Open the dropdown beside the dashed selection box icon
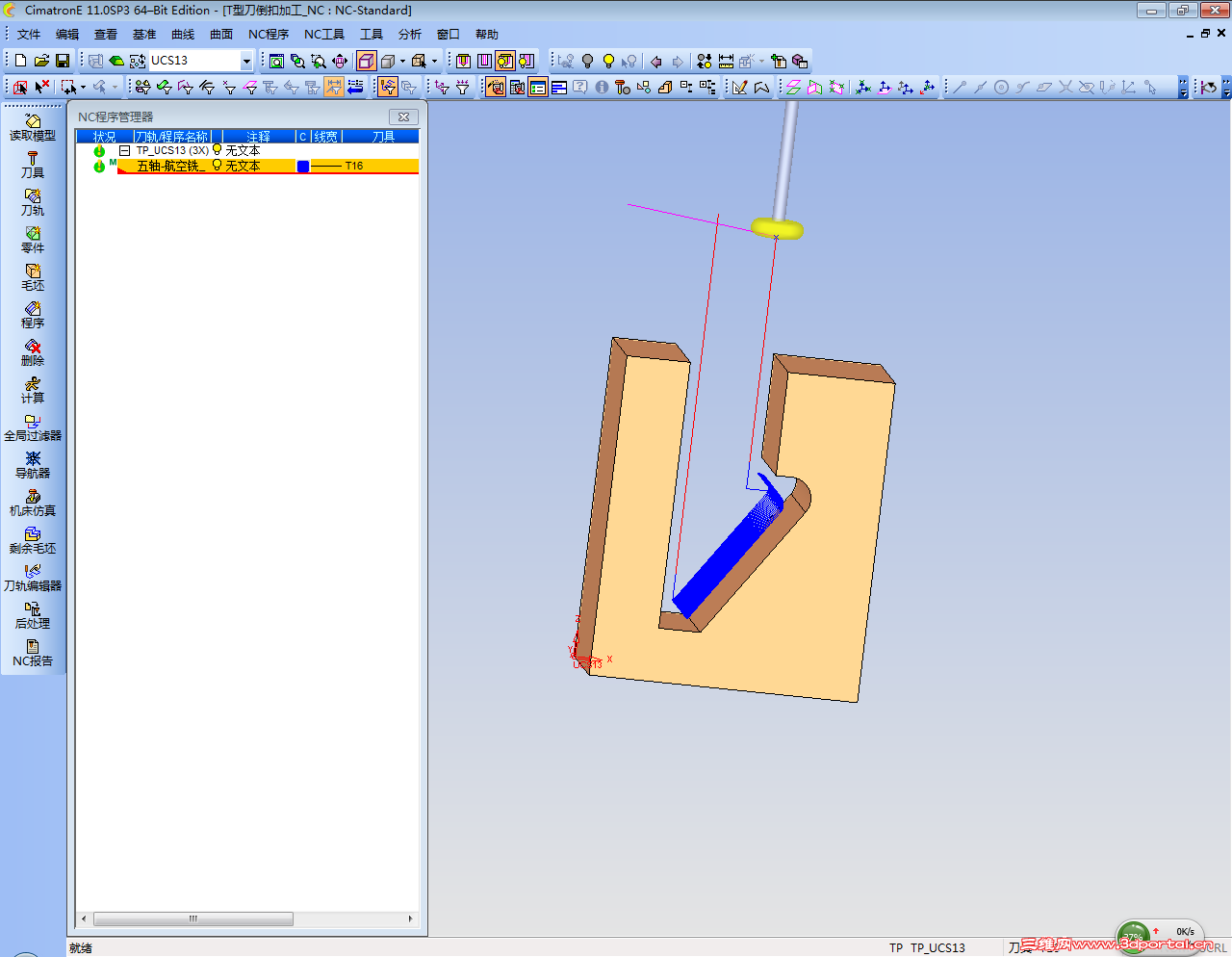 click(83, 87)
